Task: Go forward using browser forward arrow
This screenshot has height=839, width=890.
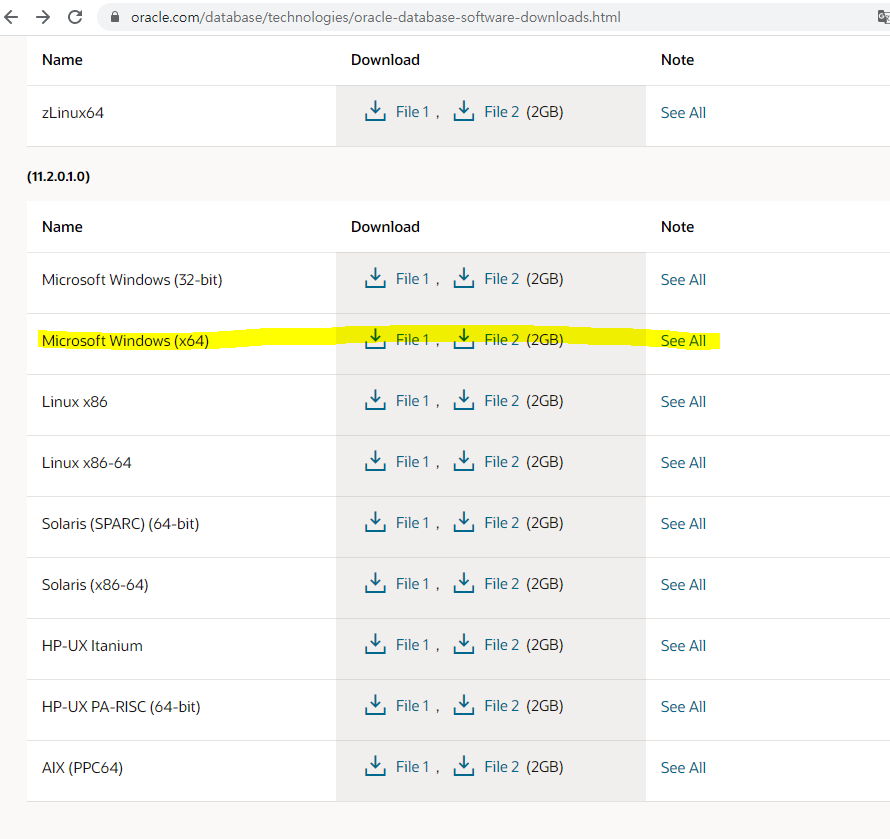Action: [43, 17]
